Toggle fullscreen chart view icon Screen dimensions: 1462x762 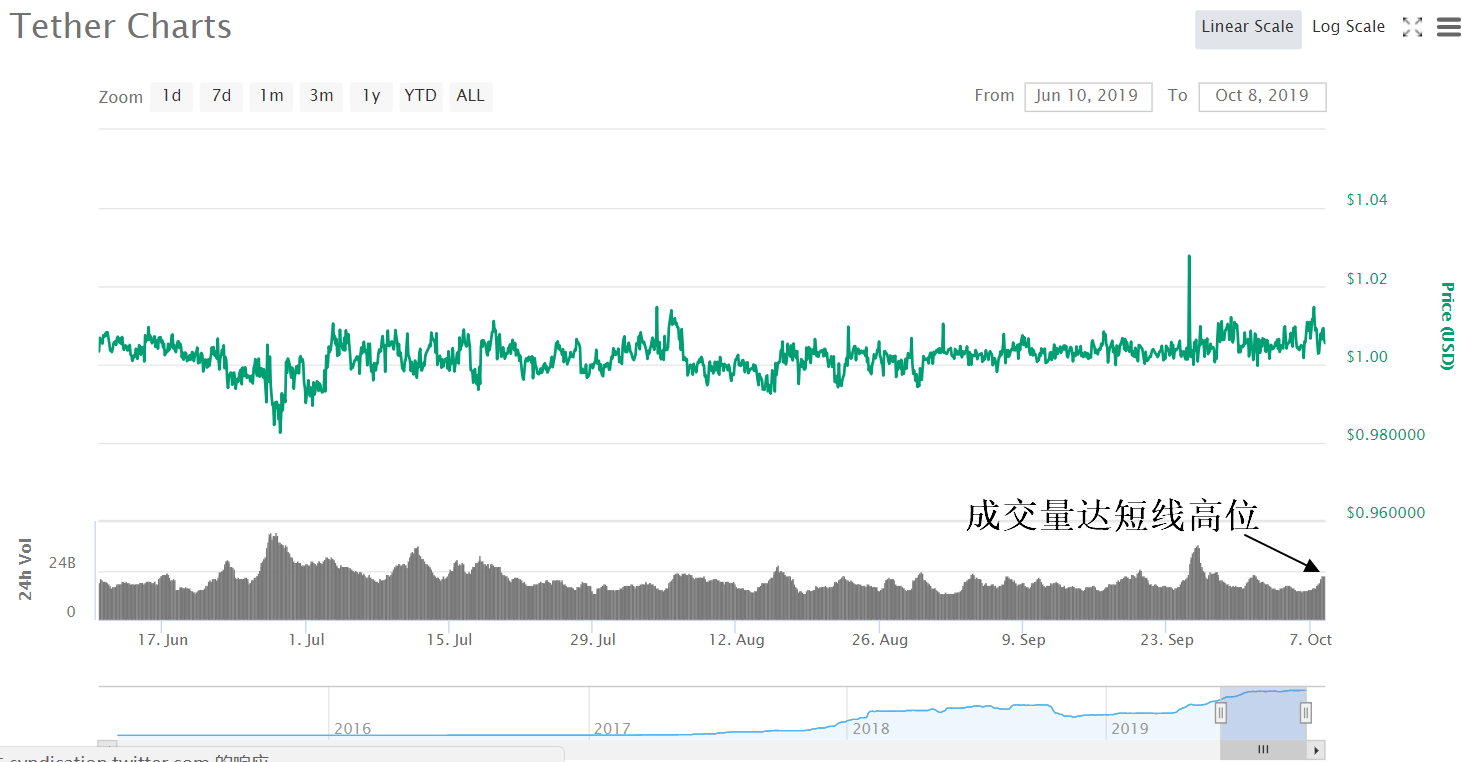click(x=1412, y=27)
